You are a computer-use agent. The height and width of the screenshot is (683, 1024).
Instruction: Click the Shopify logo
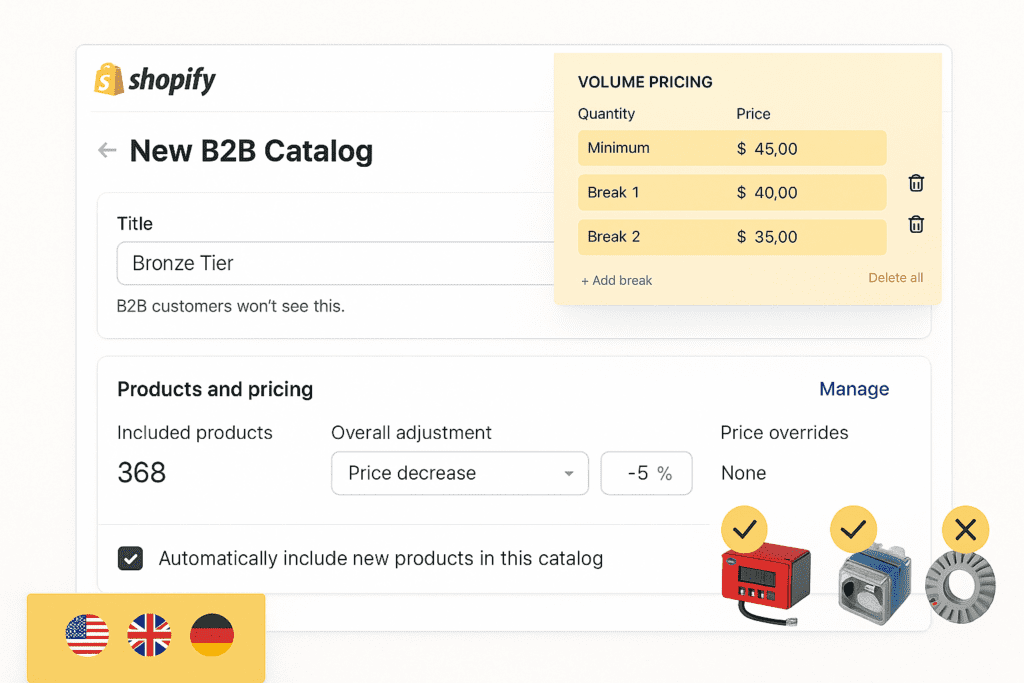(x=155, y=79)
